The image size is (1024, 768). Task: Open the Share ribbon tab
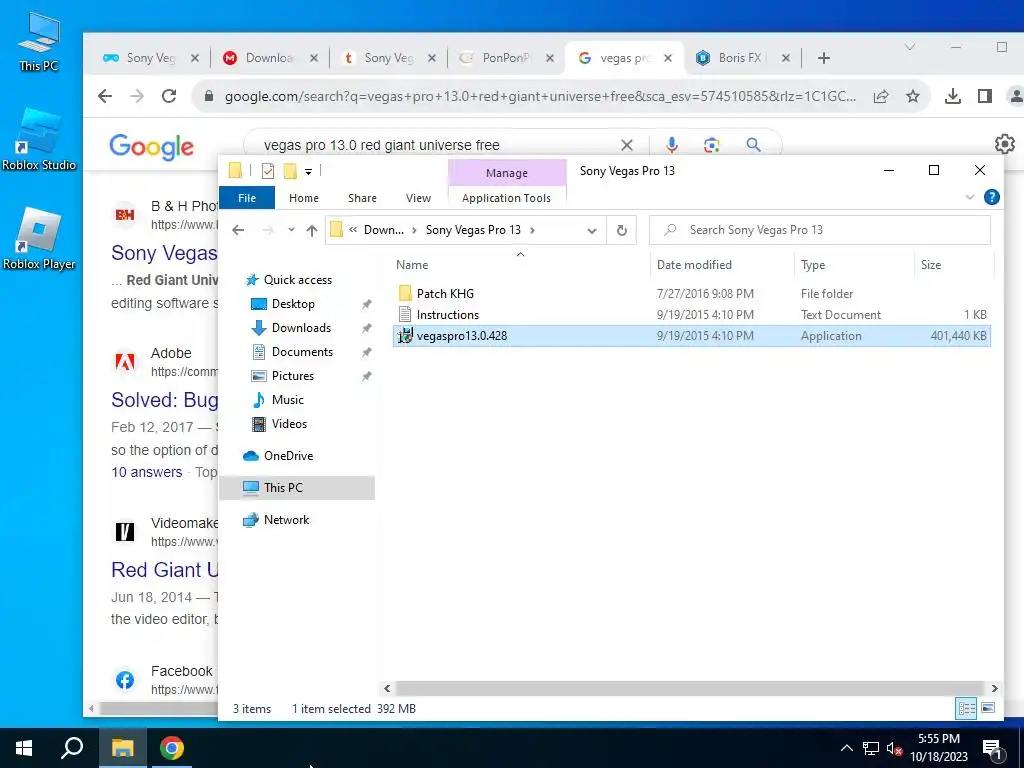click(362, 198)
